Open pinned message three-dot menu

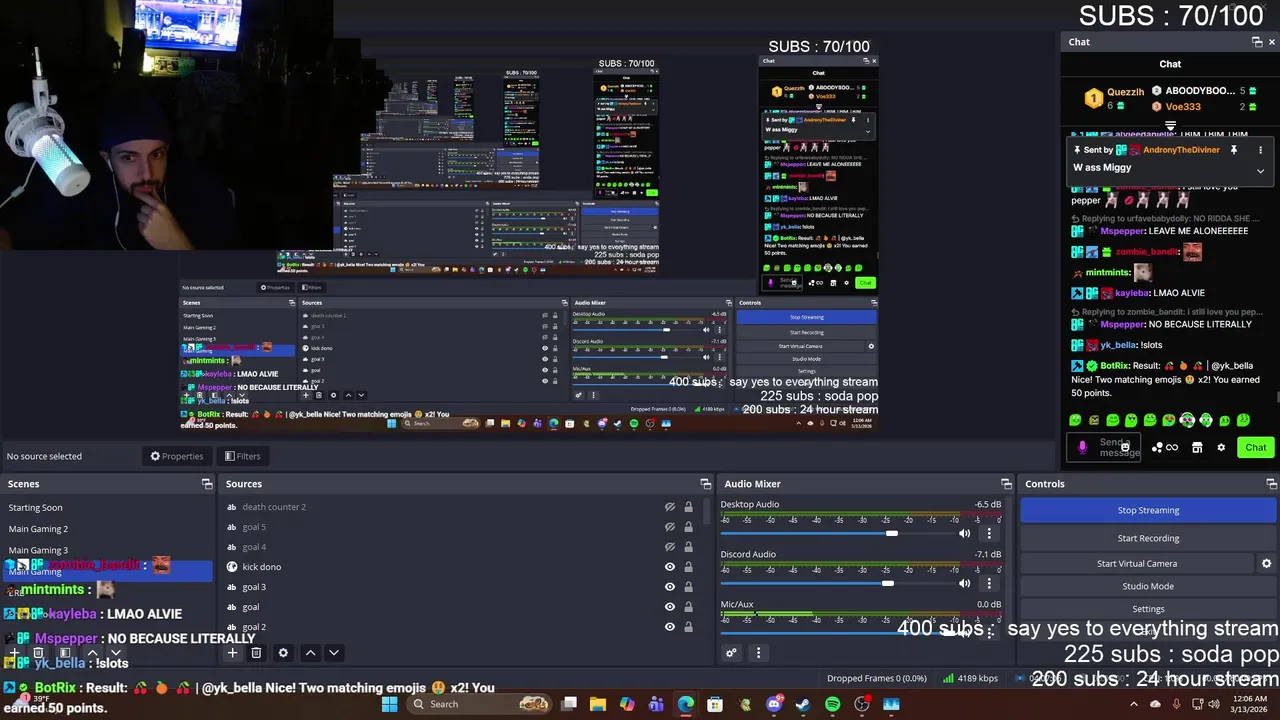[1260, 150]
